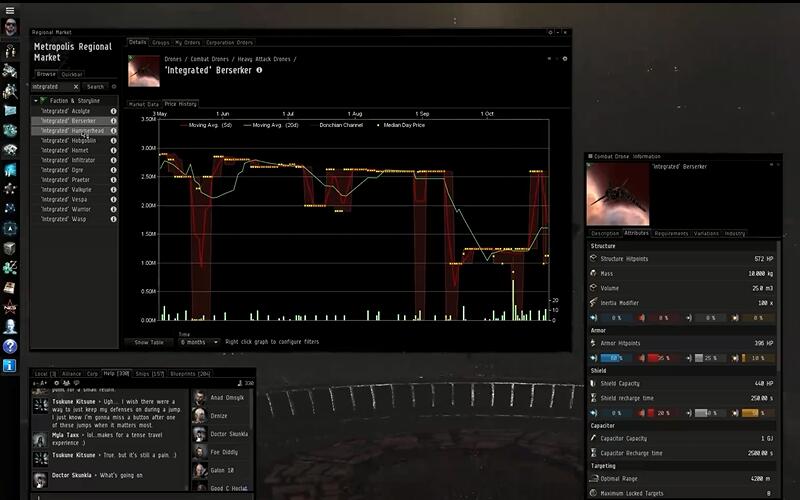Click Mgla Taxx name in chat
The image size is (800, 500).
65,435
